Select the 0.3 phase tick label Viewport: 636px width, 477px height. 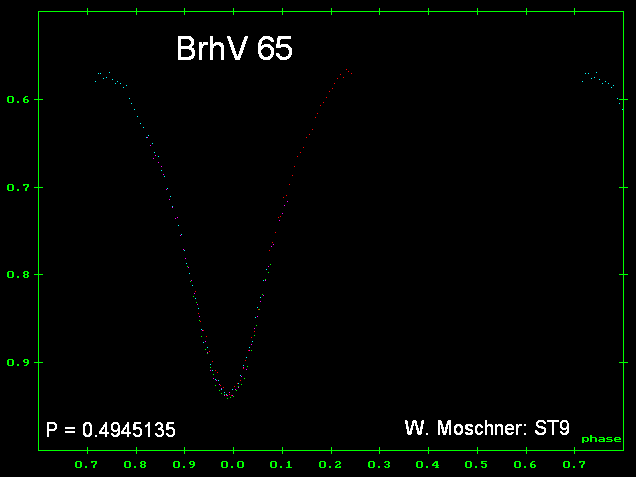pyautogui.click(x=379, y=465)
